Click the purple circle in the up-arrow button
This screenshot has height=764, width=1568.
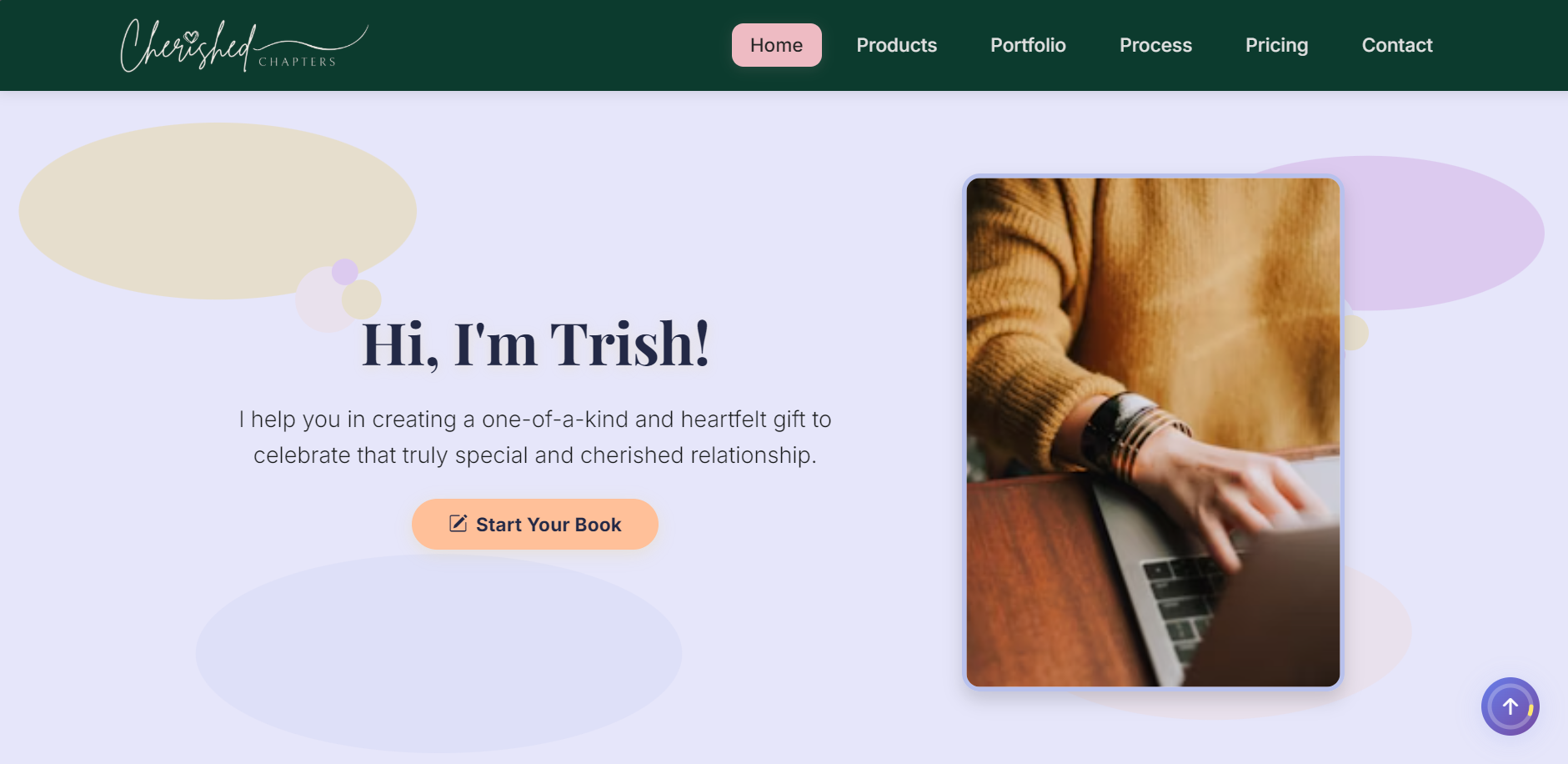tap(1509, 706)
